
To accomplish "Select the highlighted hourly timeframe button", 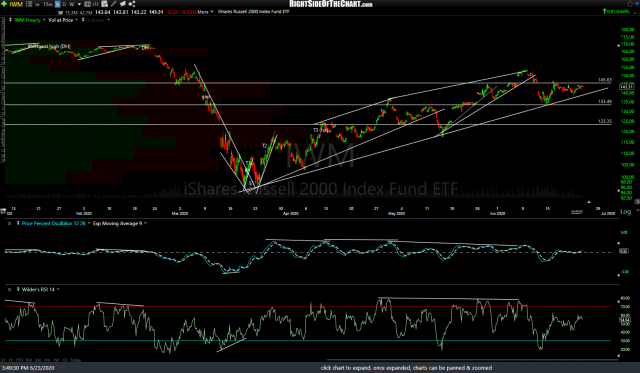I will (58, 4).
